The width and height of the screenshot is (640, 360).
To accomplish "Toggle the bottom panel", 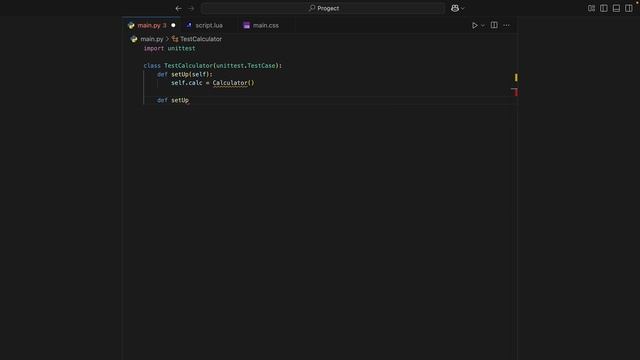I will 616,8.
